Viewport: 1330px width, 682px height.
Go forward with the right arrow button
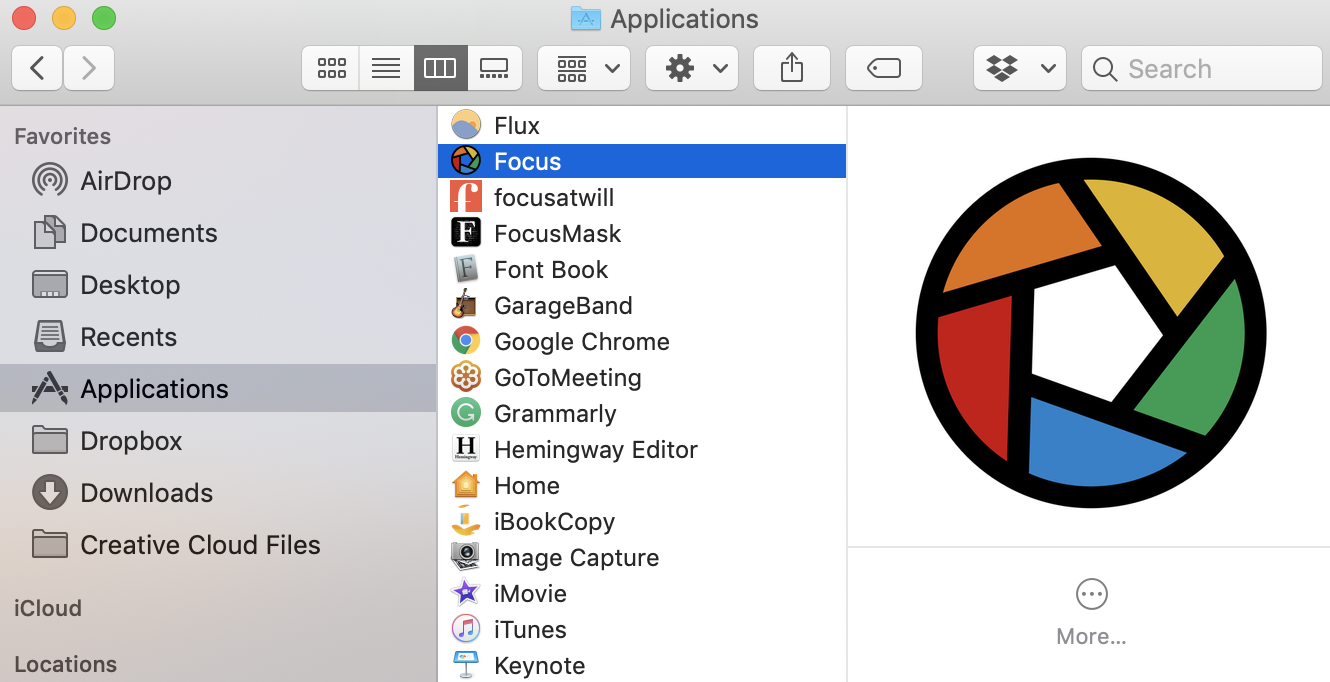point(89,68)
